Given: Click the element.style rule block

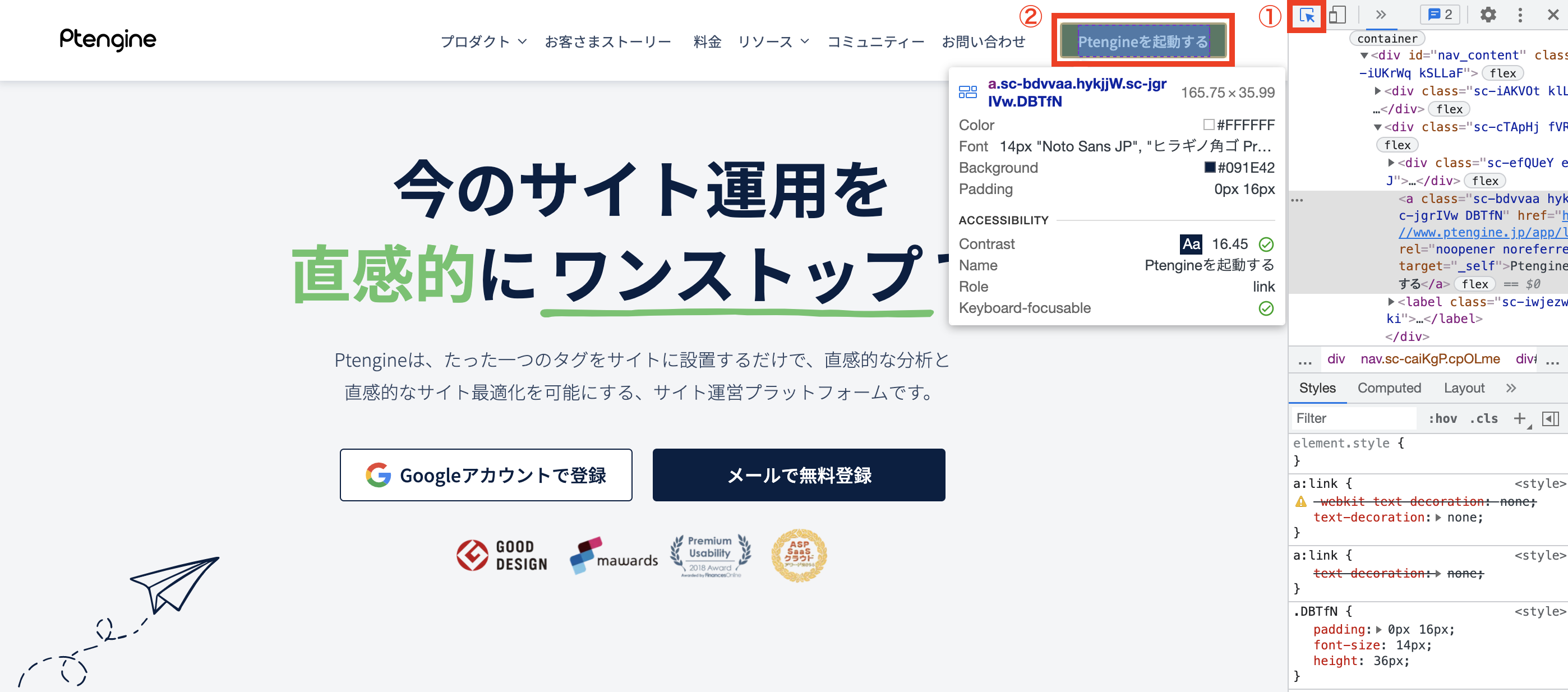Looking at the screenshot, I should (x=1428, y=451).
